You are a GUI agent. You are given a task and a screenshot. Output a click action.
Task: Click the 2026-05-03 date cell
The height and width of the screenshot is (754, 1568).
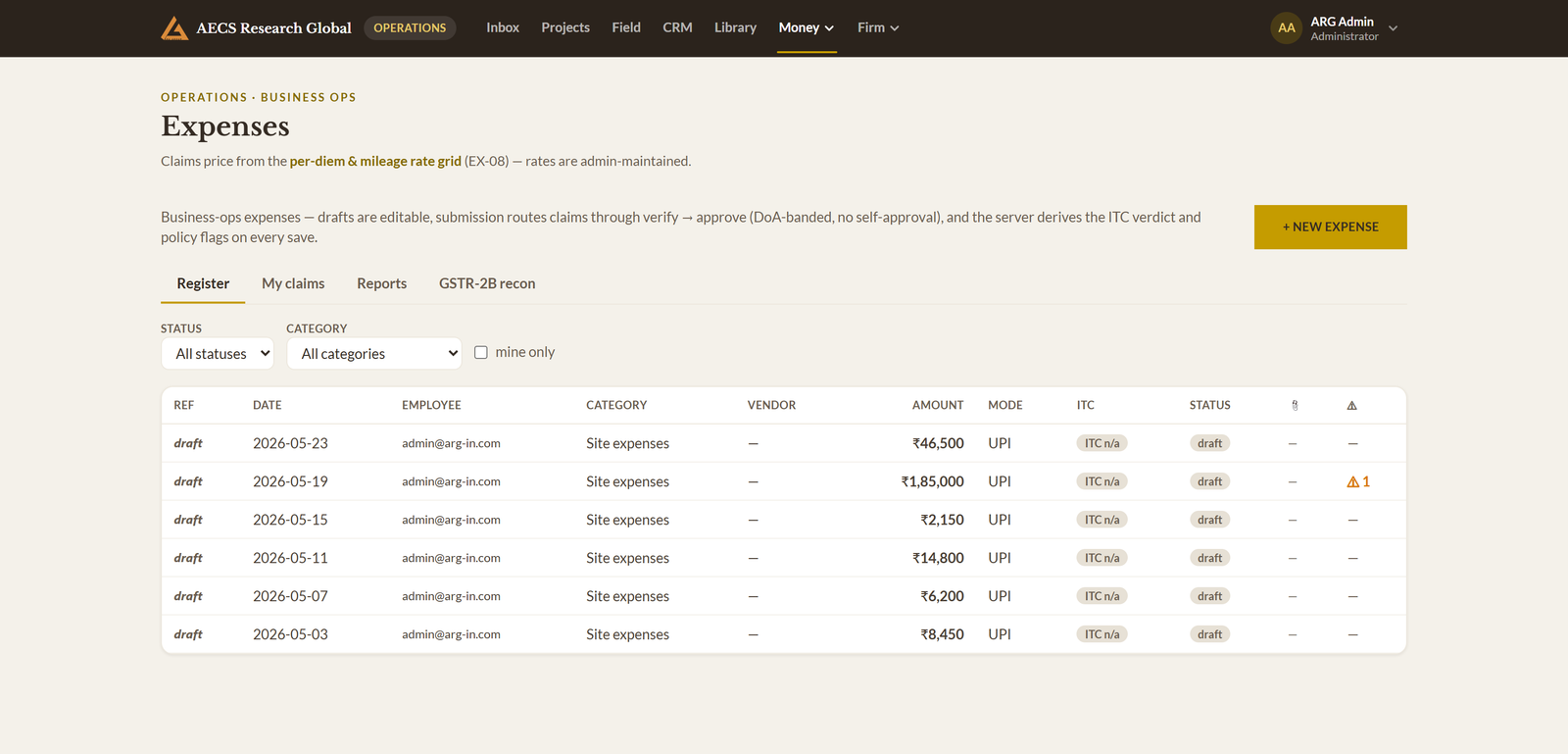point(290,634)
